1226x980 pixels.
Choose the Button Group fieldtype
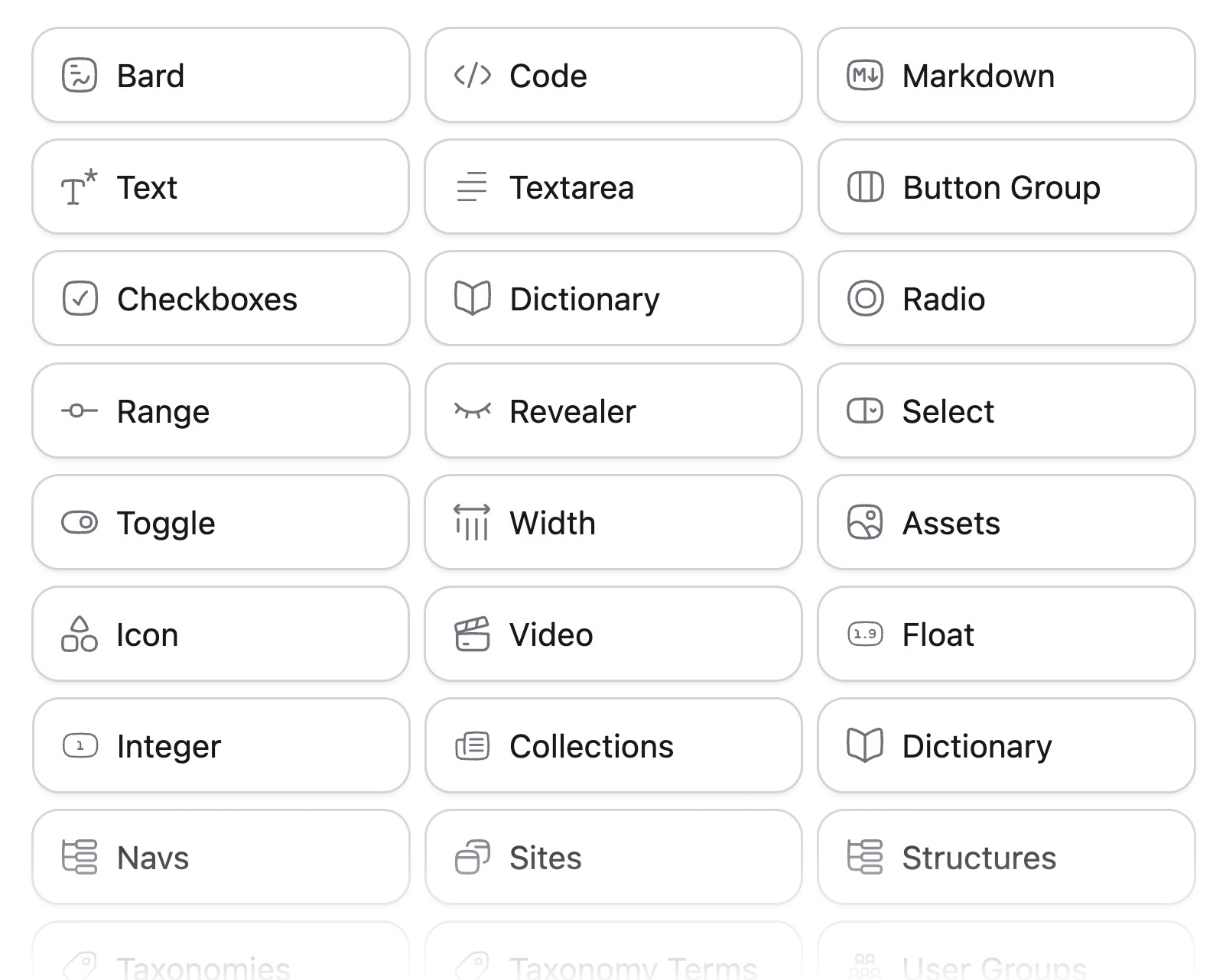[x=1006, y=187]
